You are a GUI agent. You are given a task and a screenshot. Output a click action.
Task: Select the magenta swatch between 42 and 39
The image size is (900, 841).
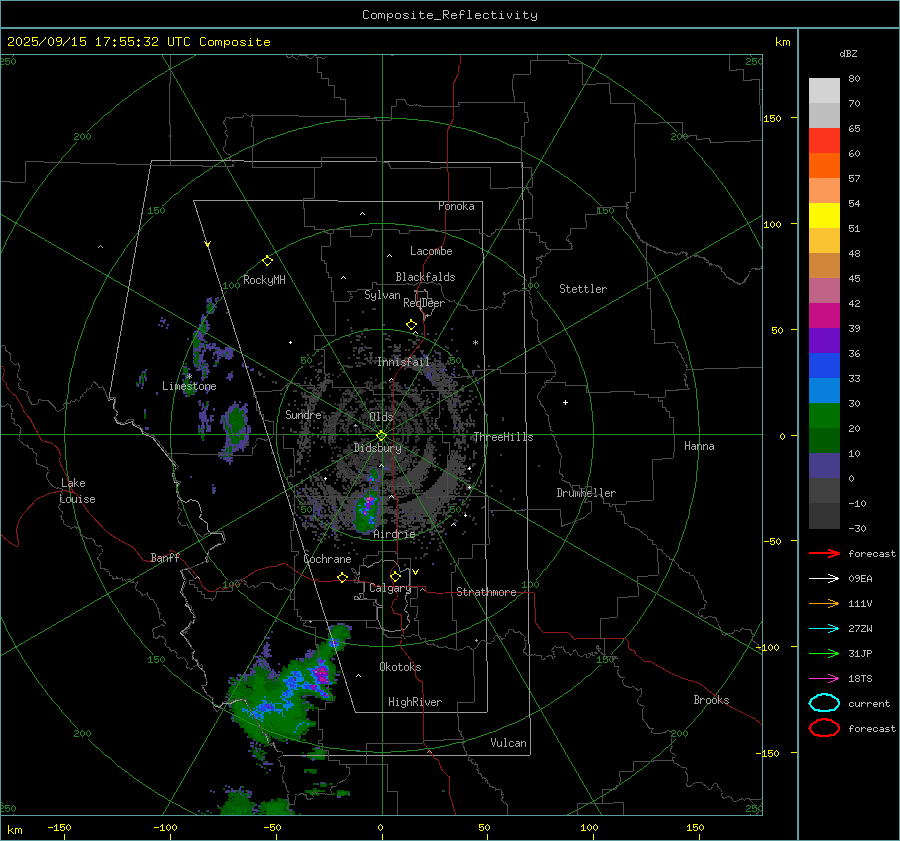824,316
